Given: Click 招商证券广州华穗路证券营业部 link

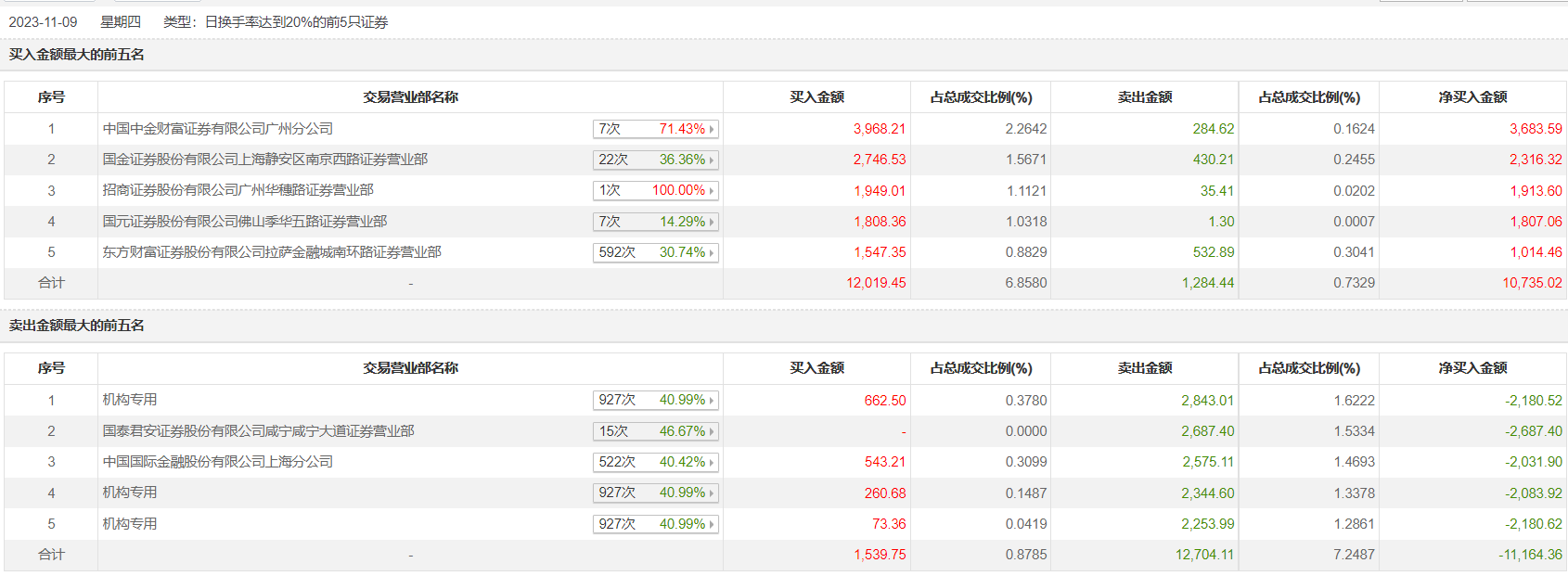Looking at the screenshot, I should pos(238,190).
